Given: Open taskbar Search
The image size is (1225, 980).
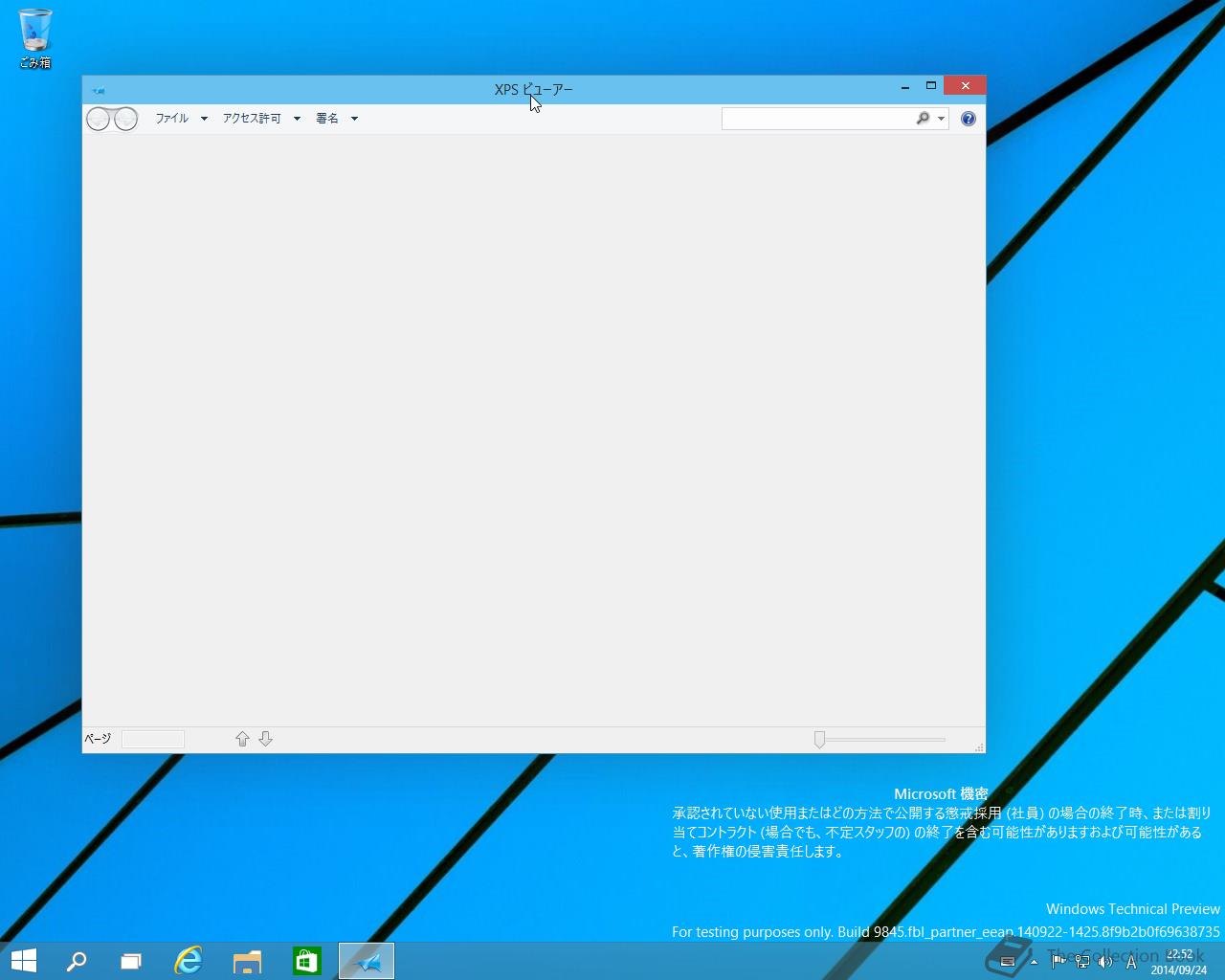Looking at the screenshot, I should click(77, 961).
